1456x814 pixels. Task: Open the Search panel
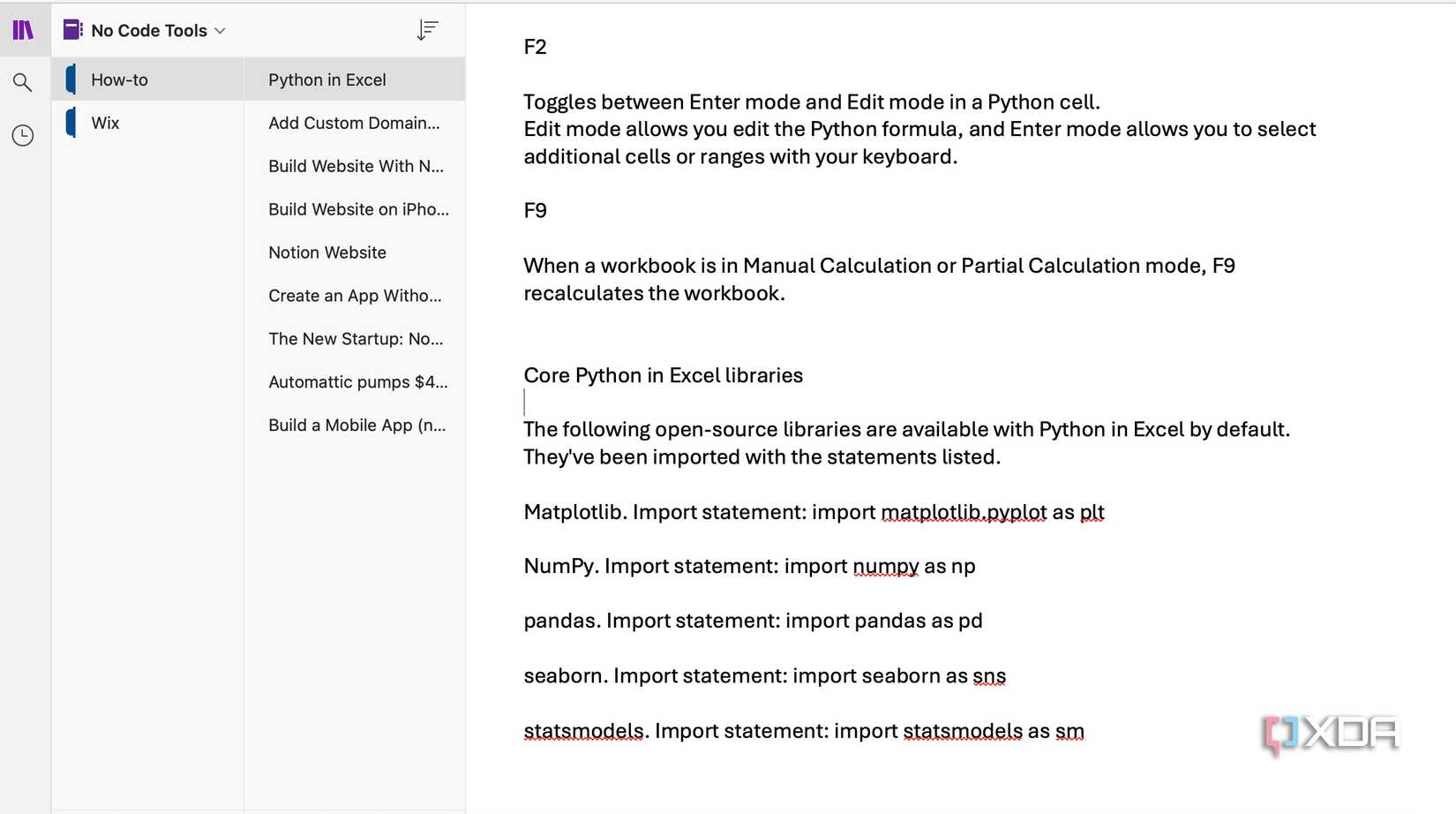[24, 81]
